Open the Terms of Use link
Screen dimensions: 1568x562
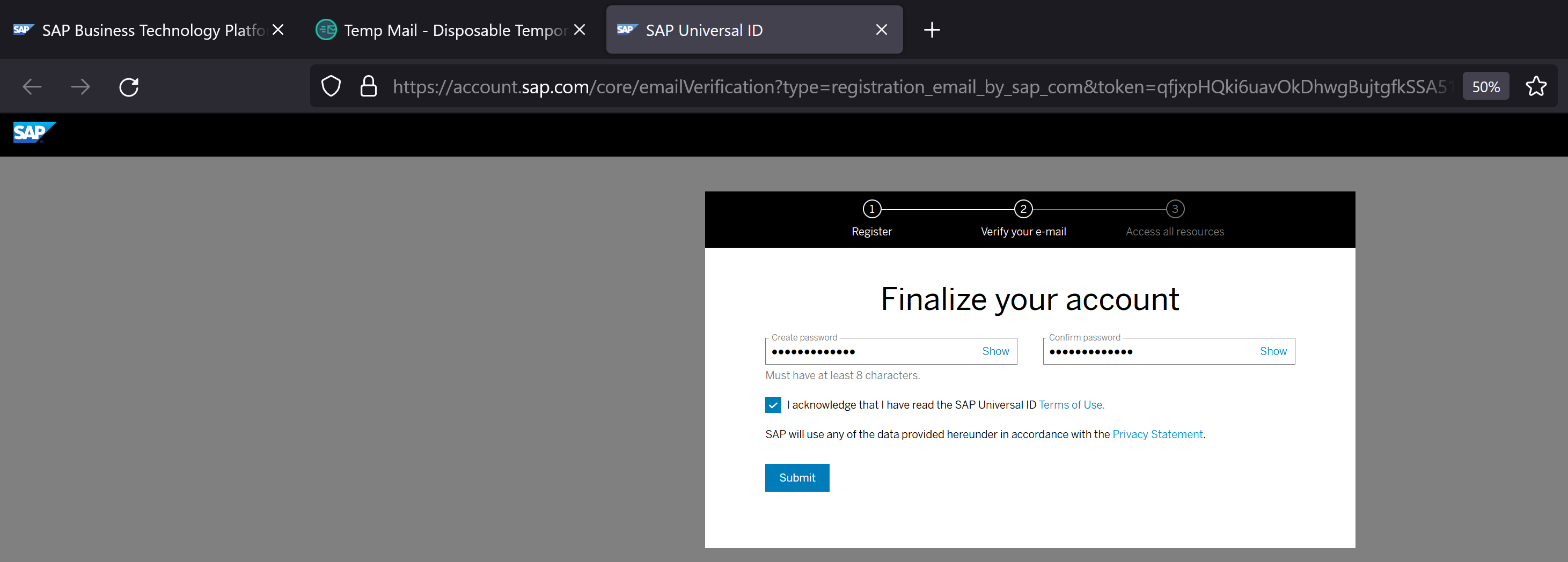click(x=1071, y=405)
